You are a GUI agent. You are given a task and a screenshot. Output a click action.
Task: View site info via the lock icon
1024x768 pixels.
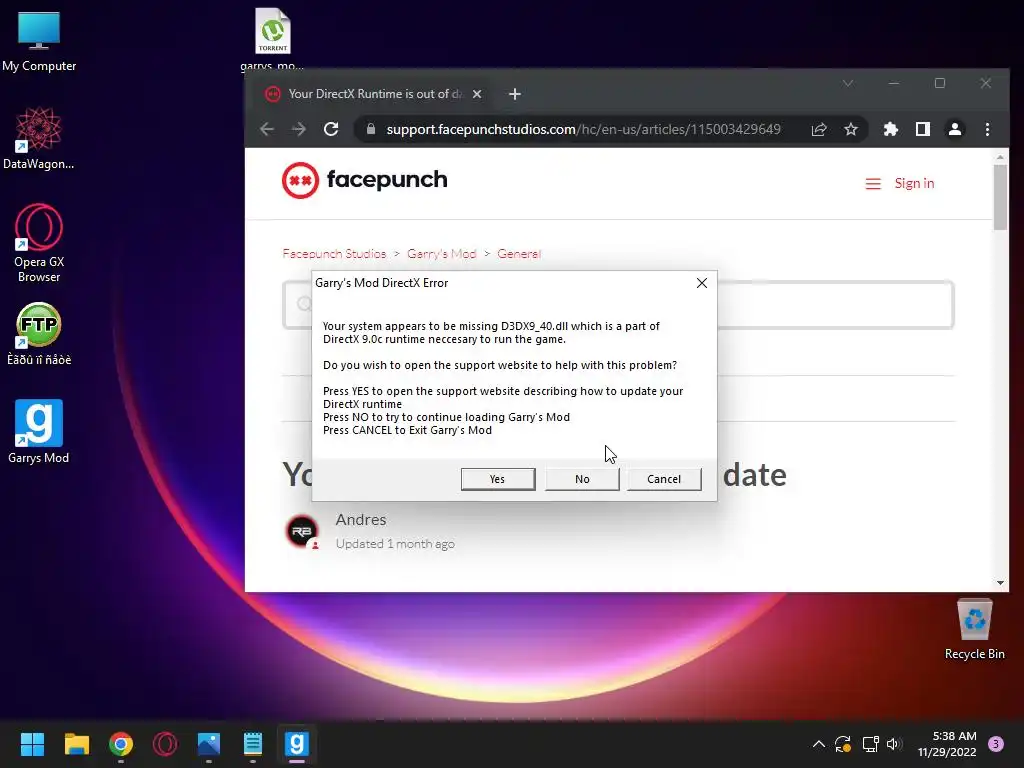[371, 129]
